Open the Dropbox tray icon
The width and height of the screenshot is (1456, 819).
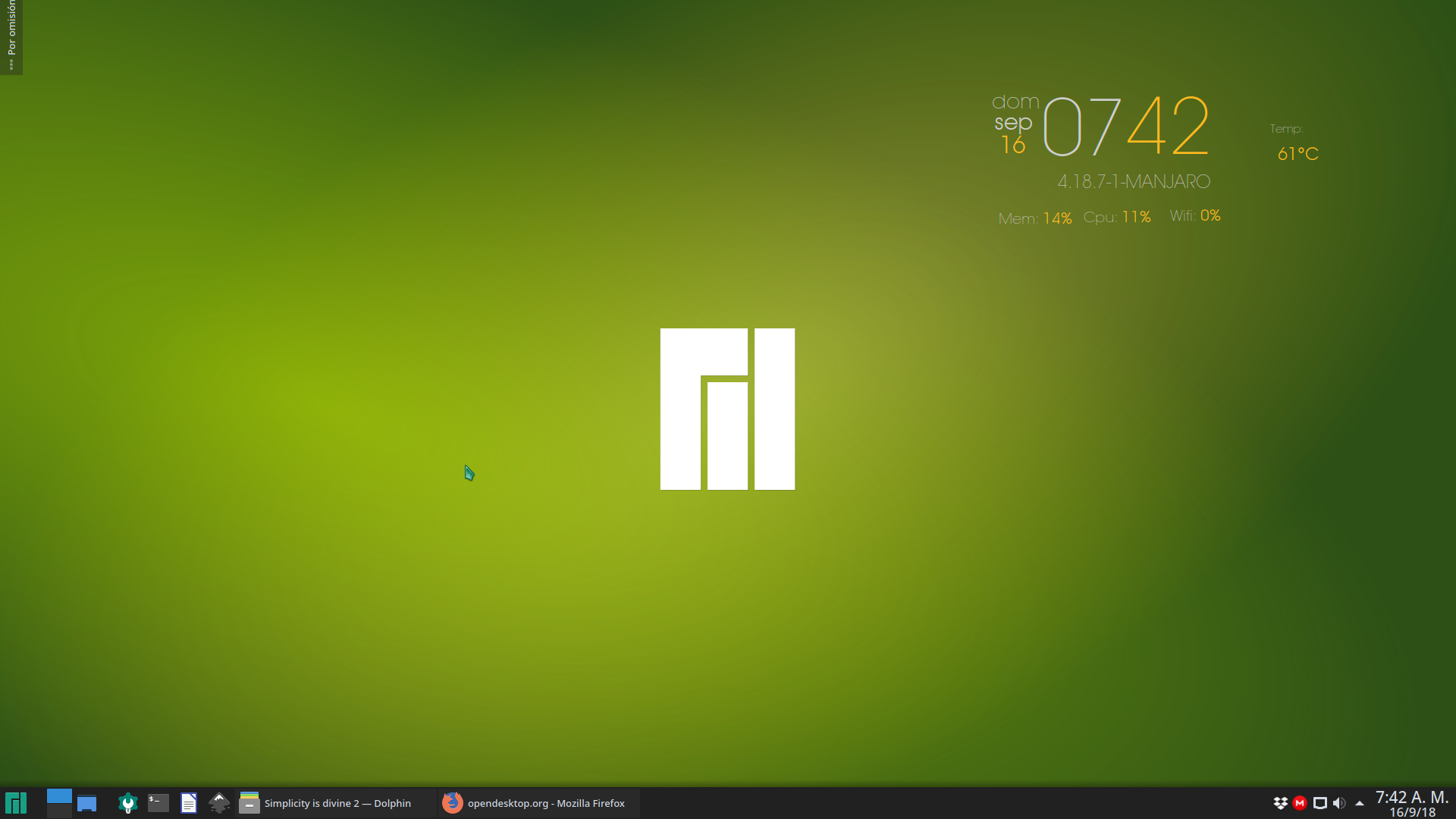point(1281,803)
